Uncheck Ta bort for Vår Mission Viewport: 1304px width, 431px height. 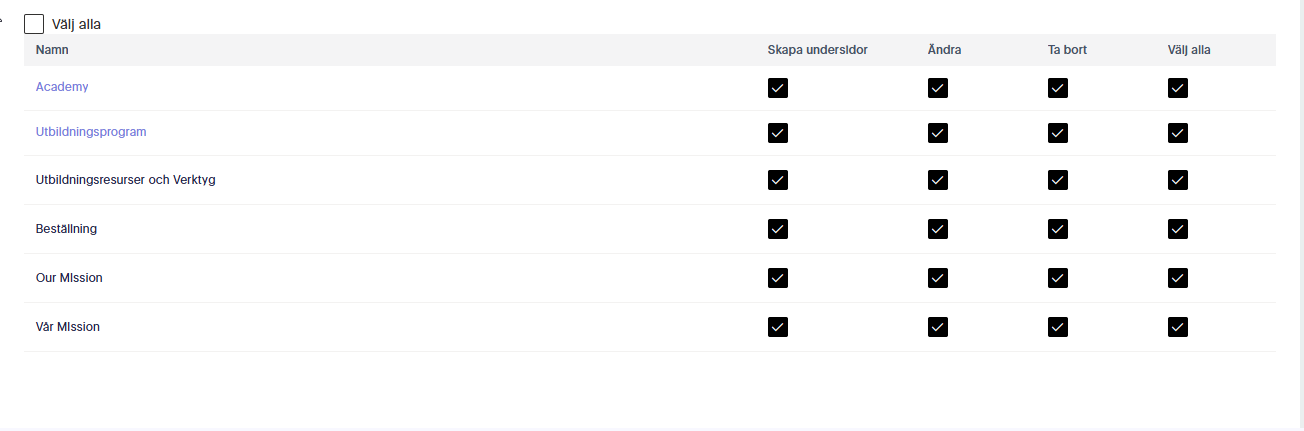click(1058, 327)
